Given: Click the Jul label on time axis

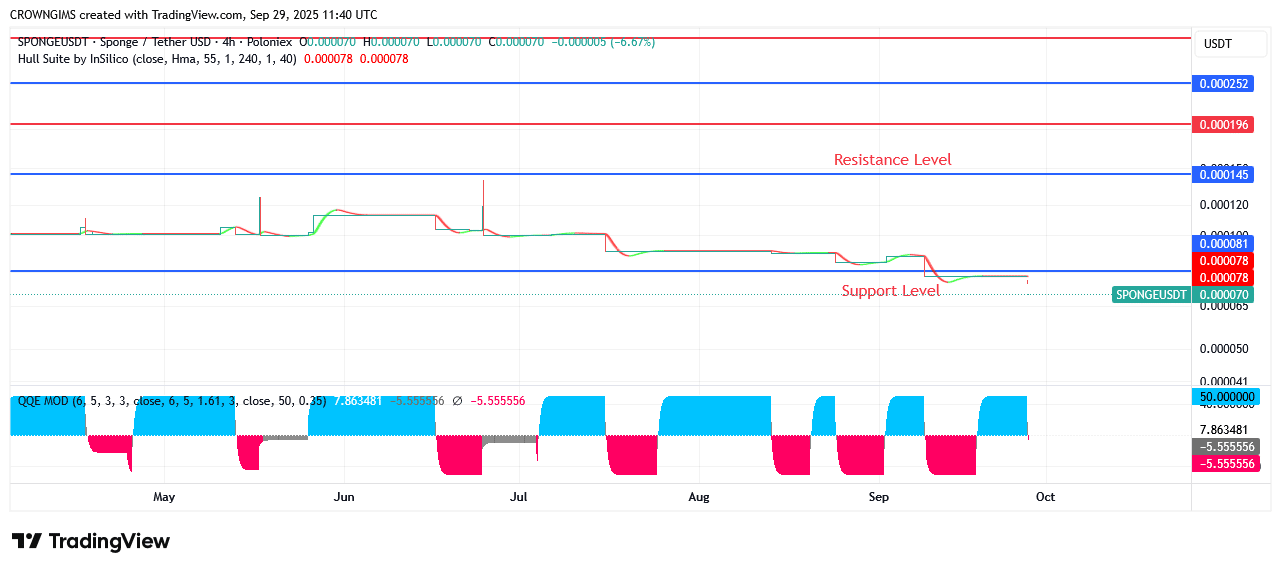Looking at the screenshot, I should coord(518,497).
